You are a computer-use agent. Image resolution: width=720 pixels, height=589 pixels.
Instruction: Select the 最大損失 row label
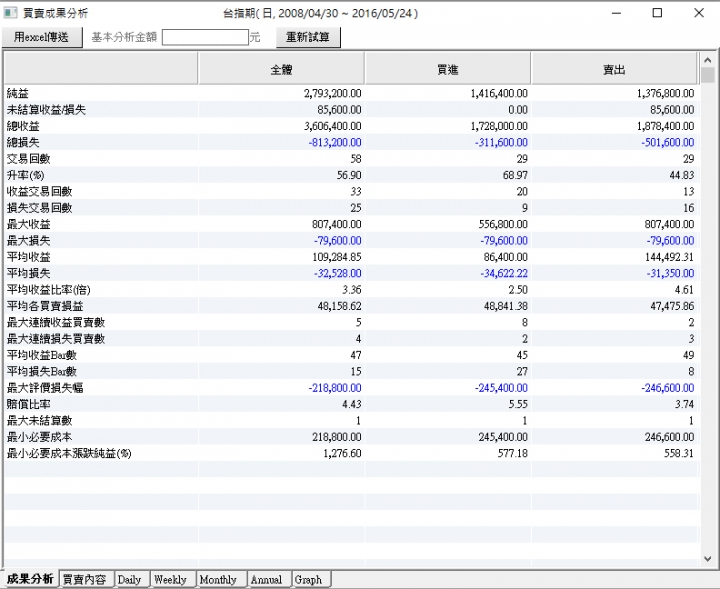(x=28, y=241)
